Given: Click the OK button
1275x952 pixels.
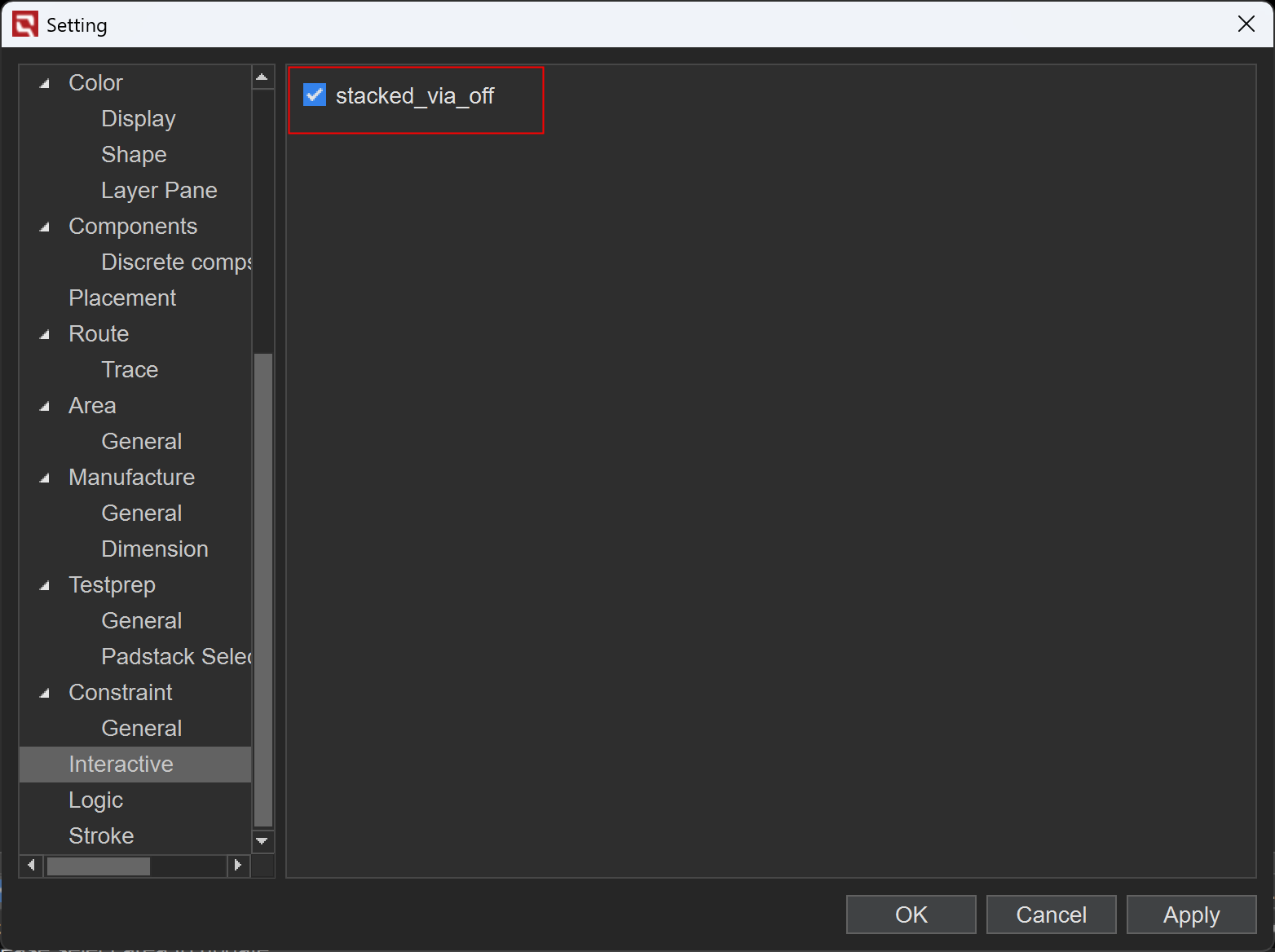Looking at the screenshot, I should coord(911,915).
